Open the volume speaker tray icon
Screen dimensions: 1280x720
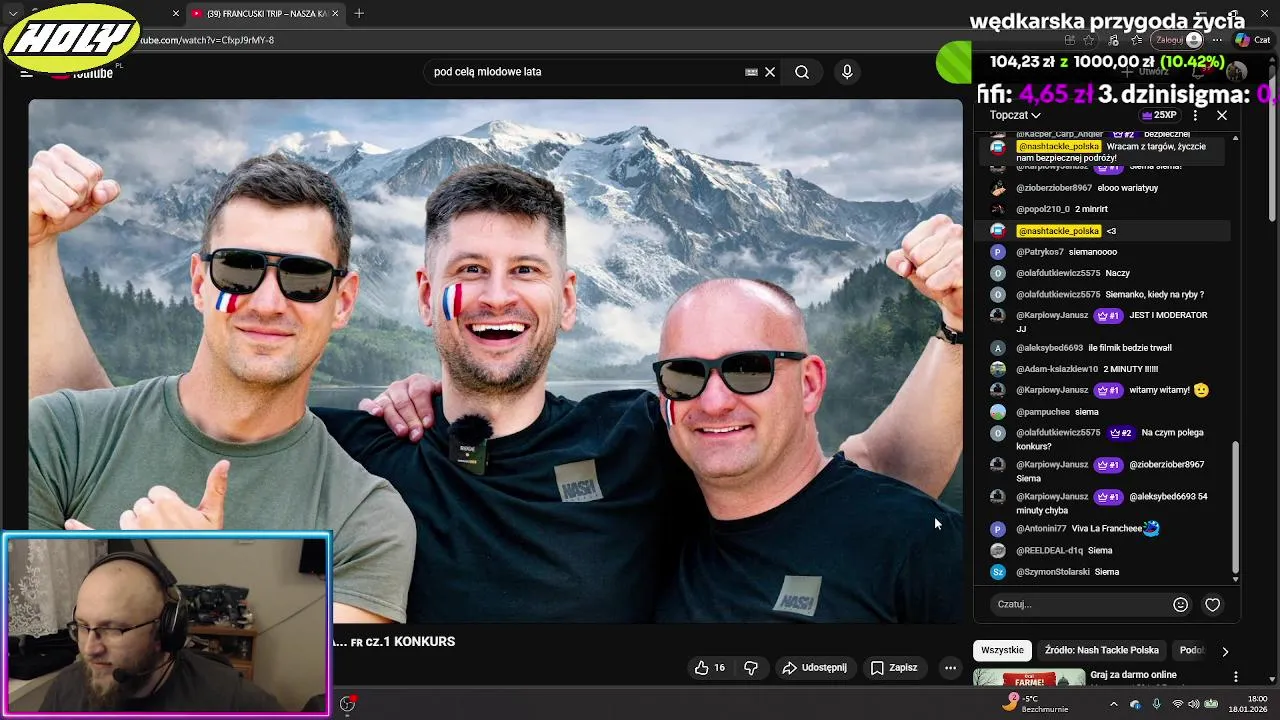coord(1194,704)
